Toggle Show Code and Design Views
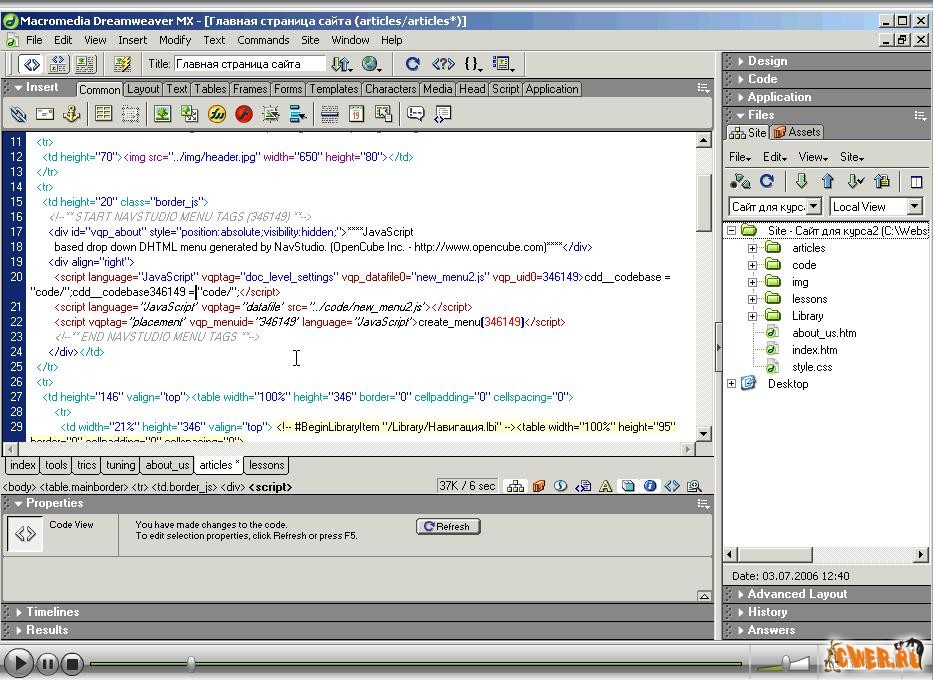Screen dimensions: 934x680 pyautogui.click(x=58, y=64)
